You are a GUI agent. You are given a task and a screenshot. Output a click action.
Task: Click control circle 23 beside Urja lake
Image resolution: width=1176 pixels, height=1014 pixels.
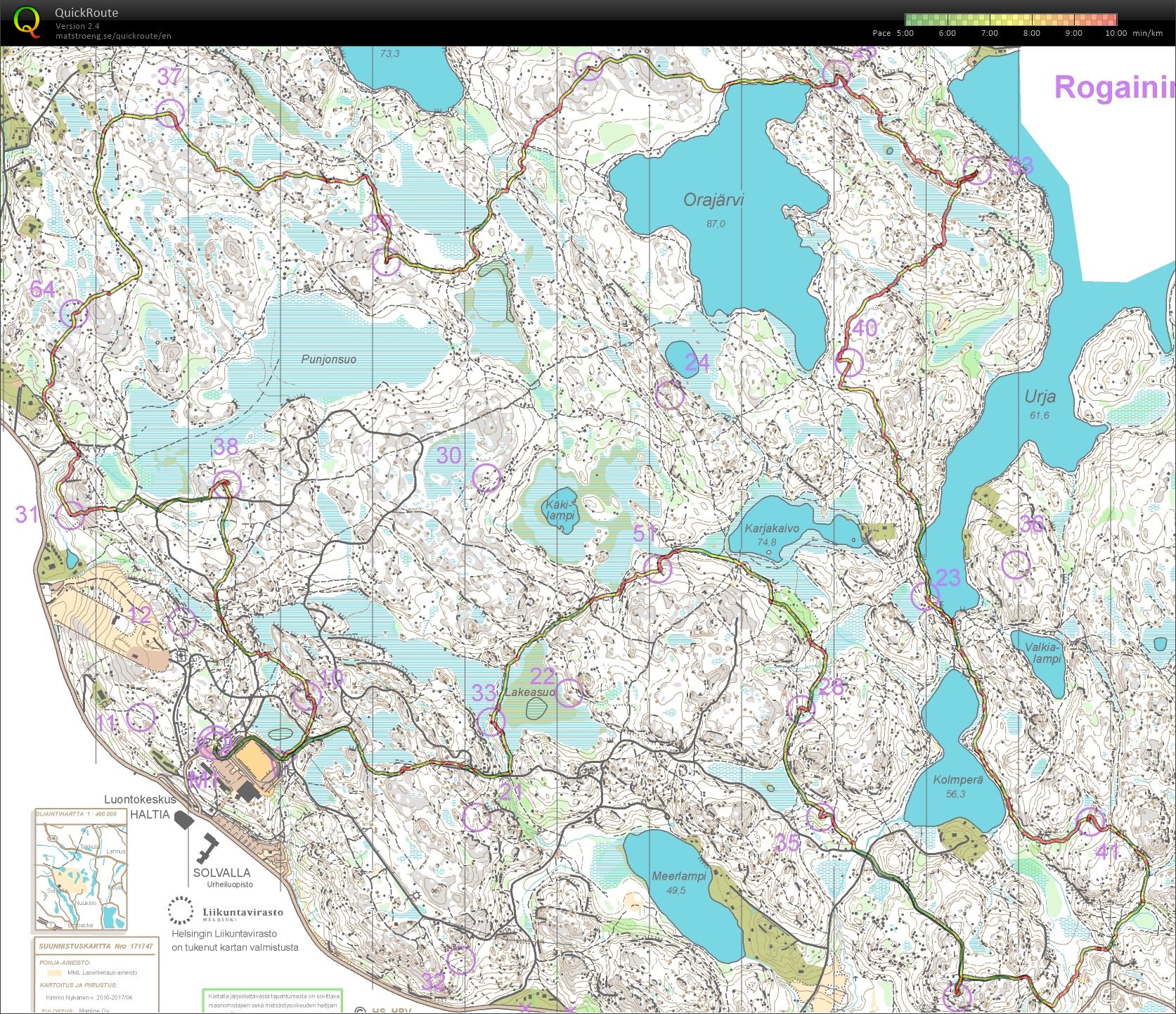925,596
